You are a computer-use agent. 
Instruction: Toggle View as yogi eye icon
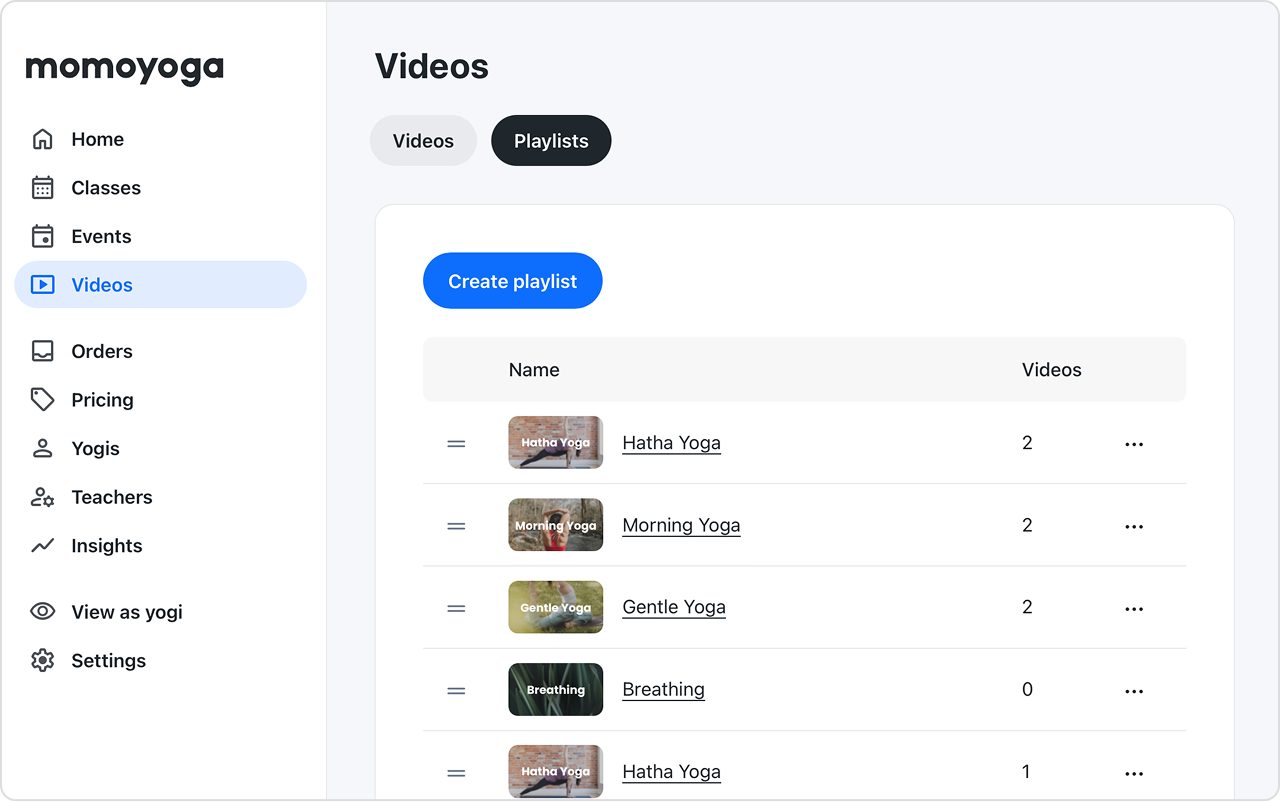click(x=41, y=611)
